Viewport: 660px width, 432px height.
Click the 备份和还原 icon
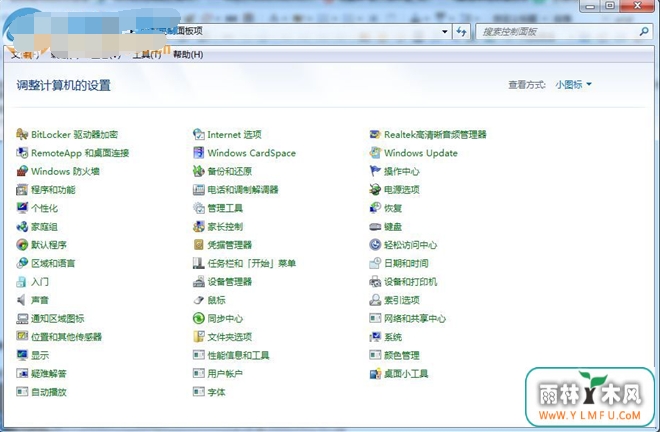pyautogui.click(x=199, y=171)
